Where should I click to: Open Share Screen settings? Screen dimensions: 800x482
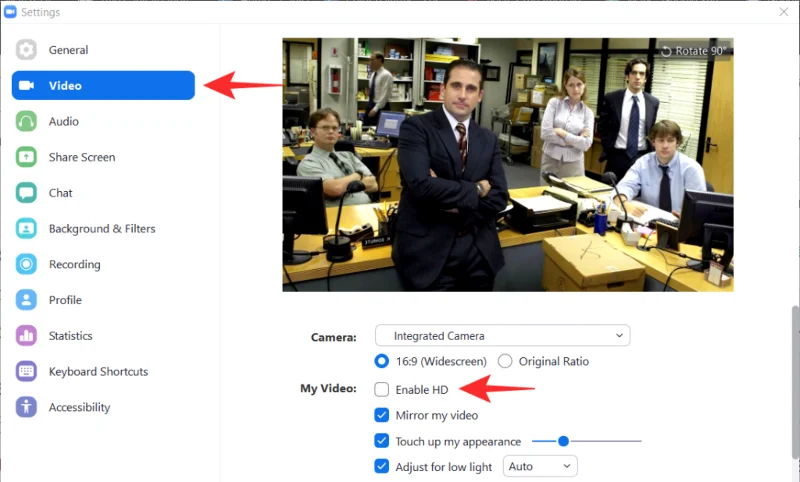coord(103,157)
